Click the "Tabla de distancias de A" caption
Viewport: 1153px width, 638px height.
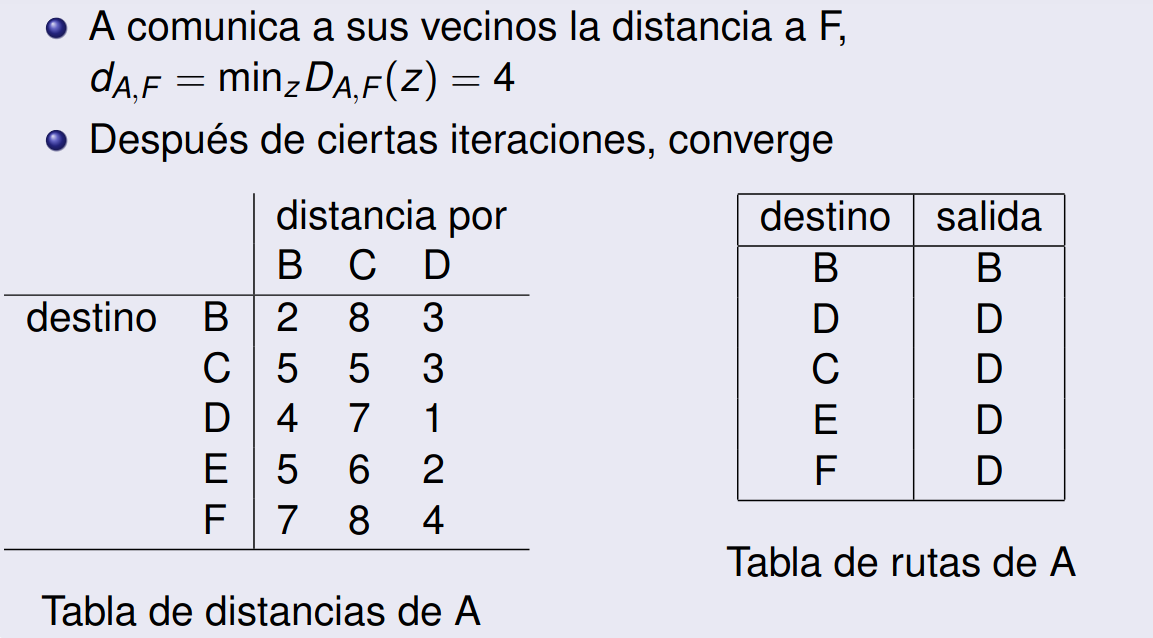click(260, 609)
